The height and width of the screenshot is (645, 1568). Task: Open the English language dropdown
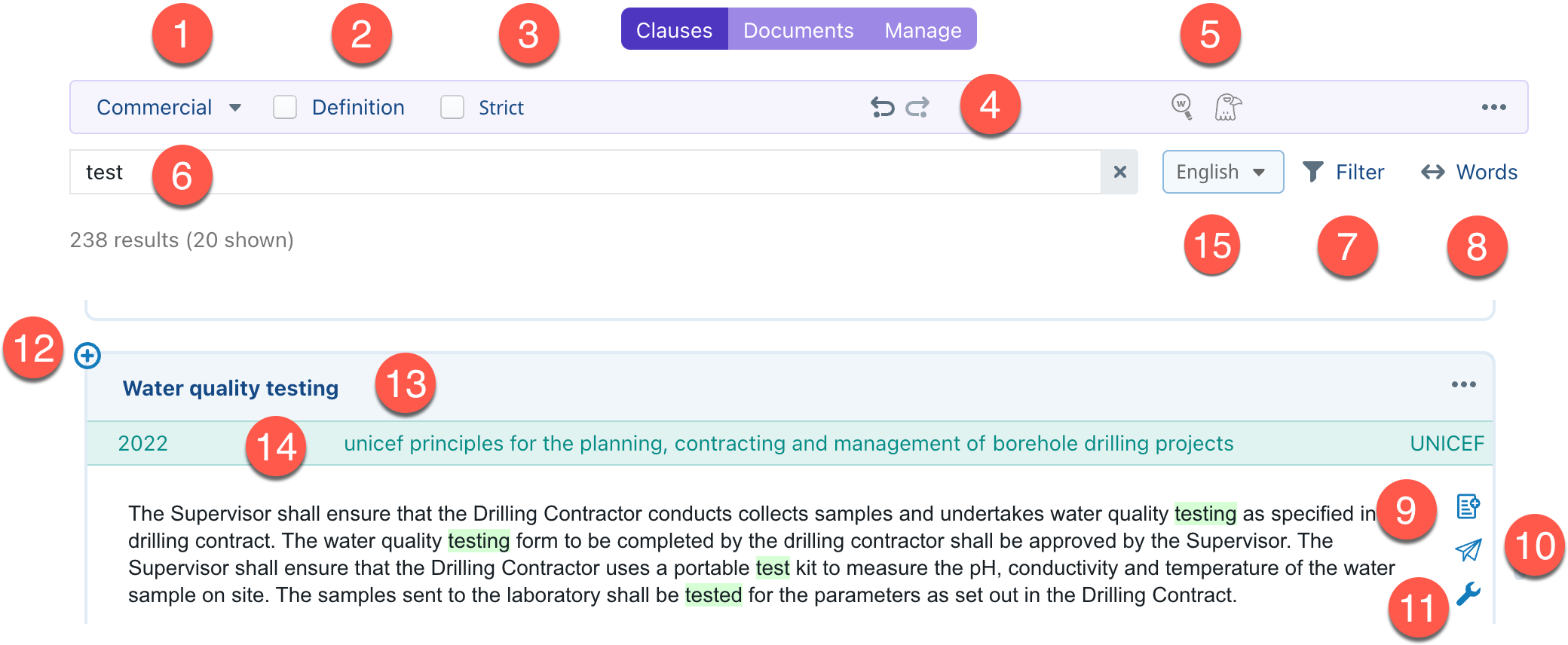pos(1222,172)
